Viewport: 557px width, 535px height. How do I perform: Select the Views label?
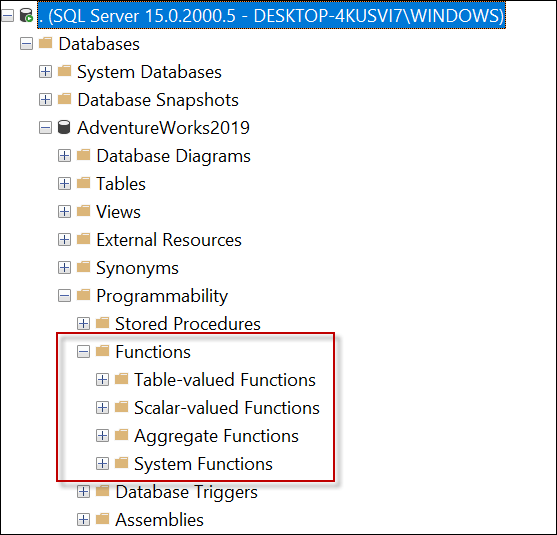pyautogui.click(x=118, y=212)
